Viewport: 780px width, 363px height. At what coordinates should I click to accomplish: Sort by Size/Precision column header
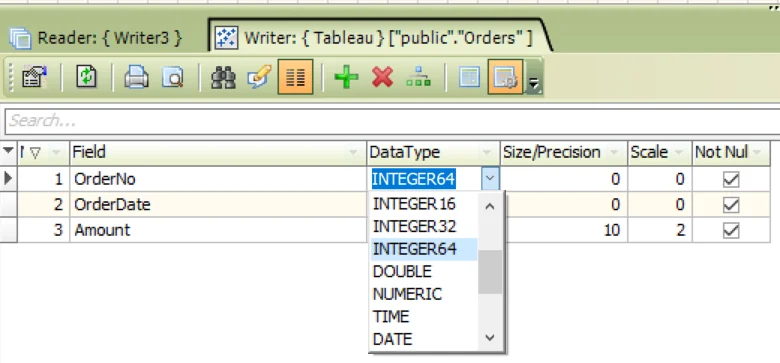pyautogui.click(x=563, y=152)
